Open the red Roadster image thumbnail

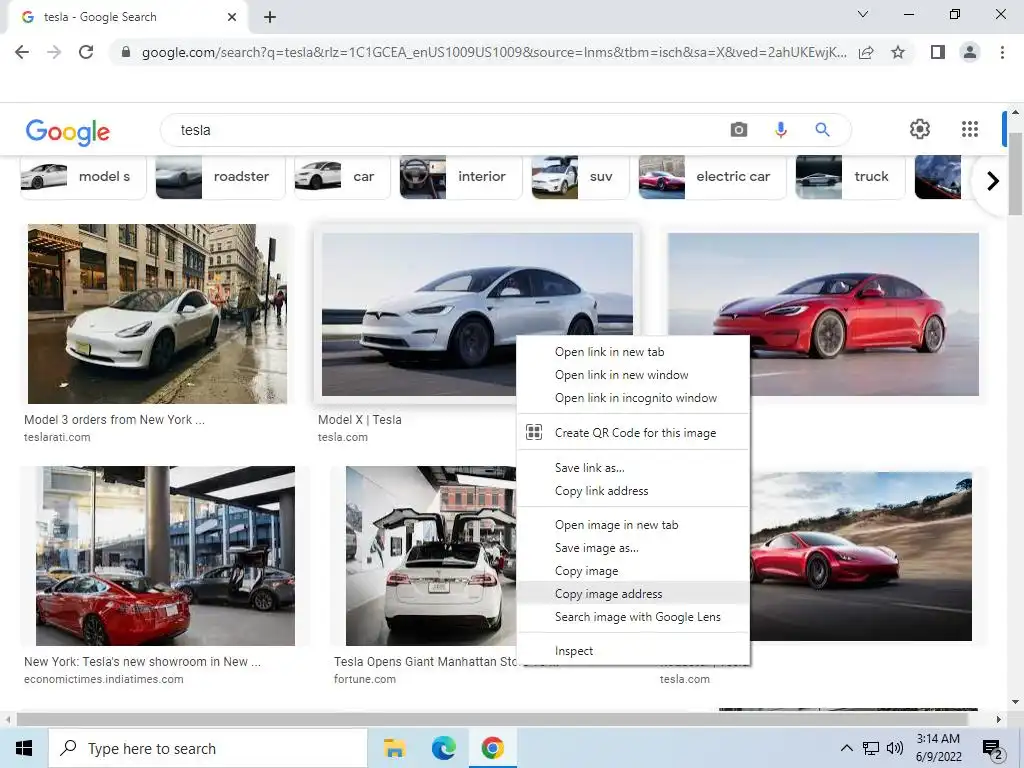861,556
